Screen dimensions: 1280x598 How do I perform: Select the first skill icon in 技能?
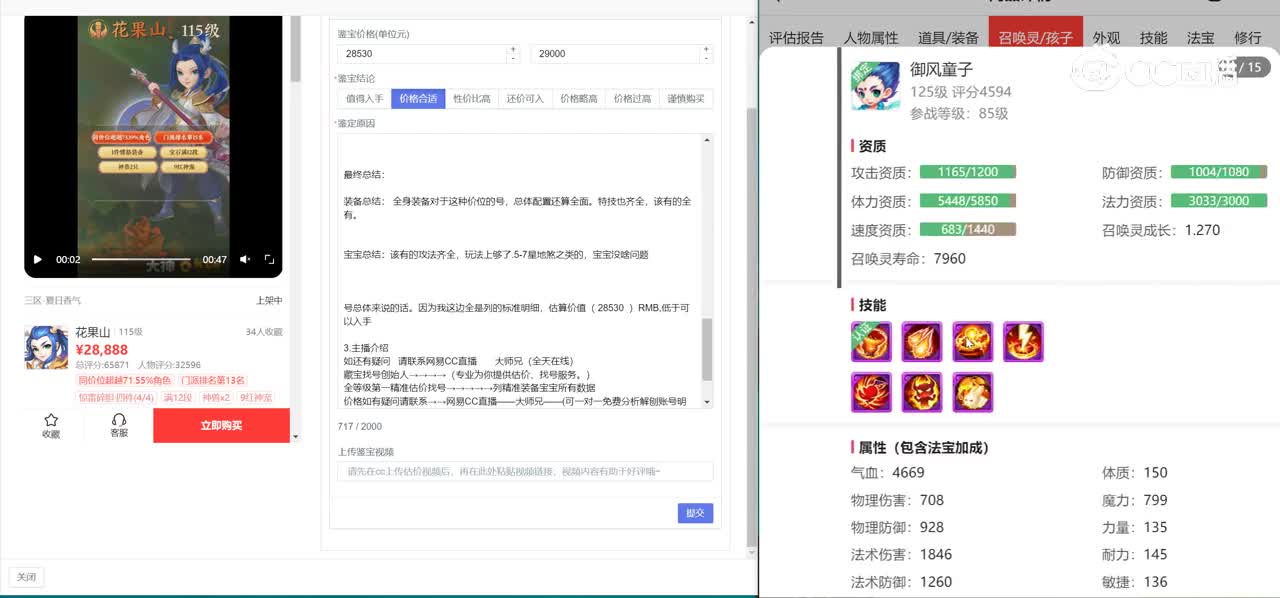[x=871, y=342]
